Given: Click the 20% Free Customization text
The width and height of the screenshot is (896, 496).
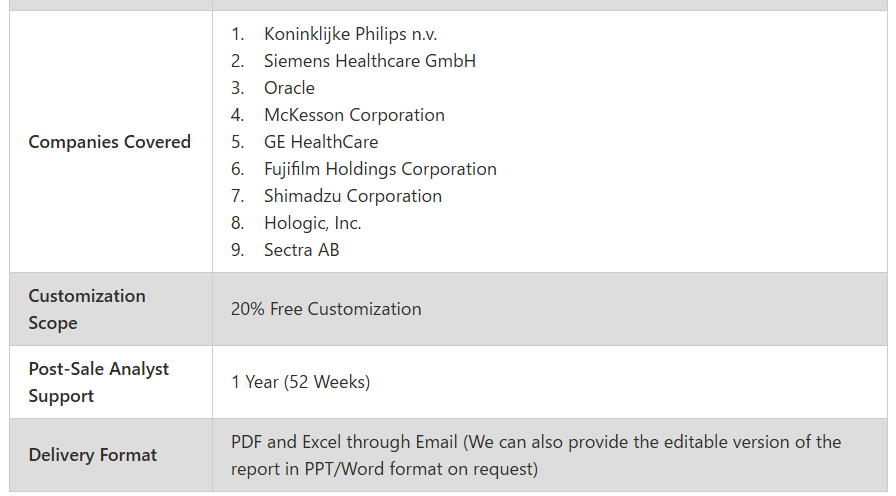Looking at the screenshot, I should click(x=326, y=309).
